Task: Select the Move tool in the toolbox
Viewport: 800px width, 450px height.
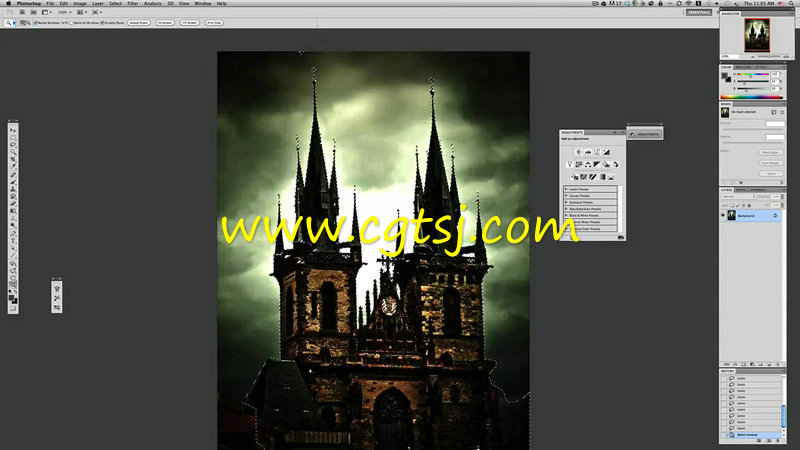Action: [13, 130]
